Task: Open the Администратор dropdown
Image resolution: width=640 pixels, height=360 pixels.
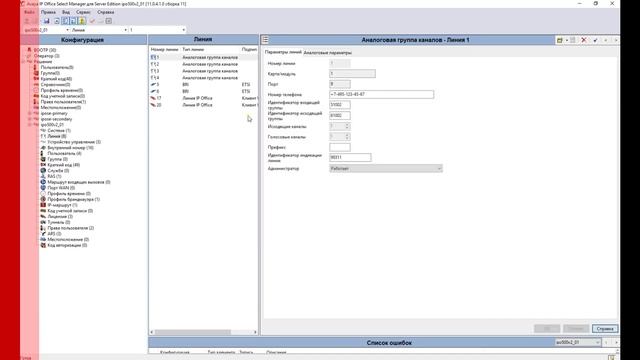Action: point(386,168)
